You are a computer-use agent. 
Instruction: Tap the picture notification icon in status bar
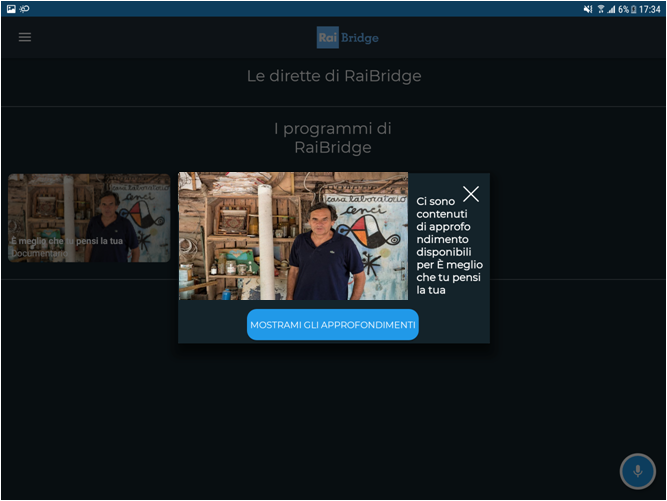[x=11, y=8]
